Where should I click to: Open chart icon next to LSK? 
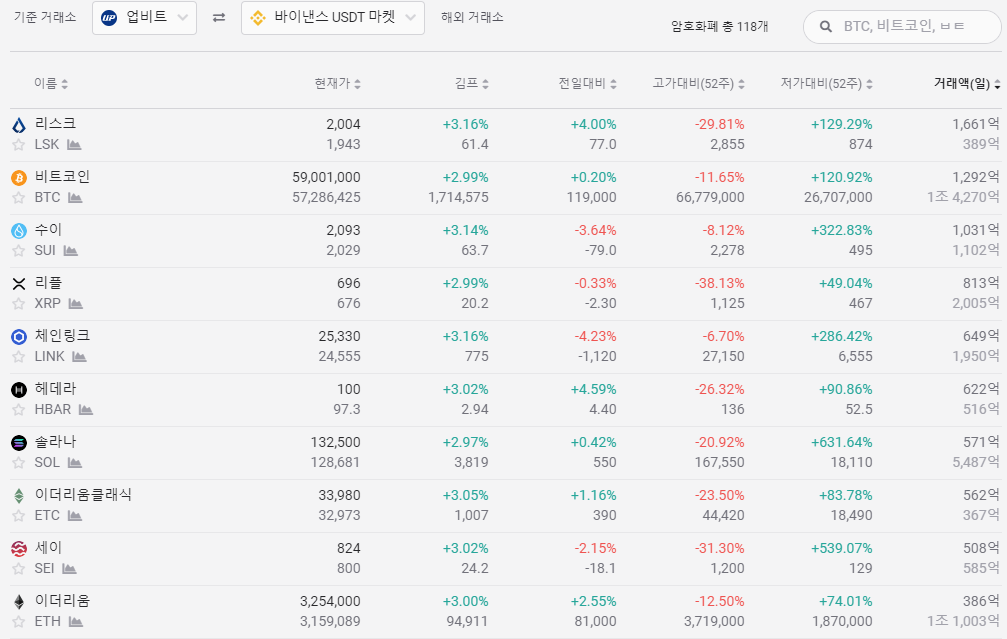[74, 144]
